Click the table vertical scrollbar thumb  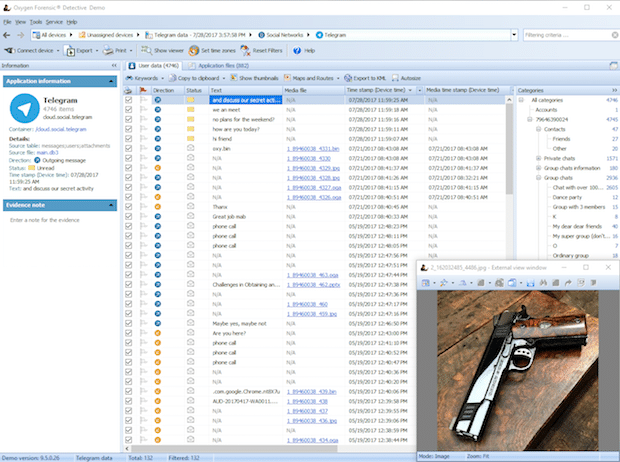509,148
